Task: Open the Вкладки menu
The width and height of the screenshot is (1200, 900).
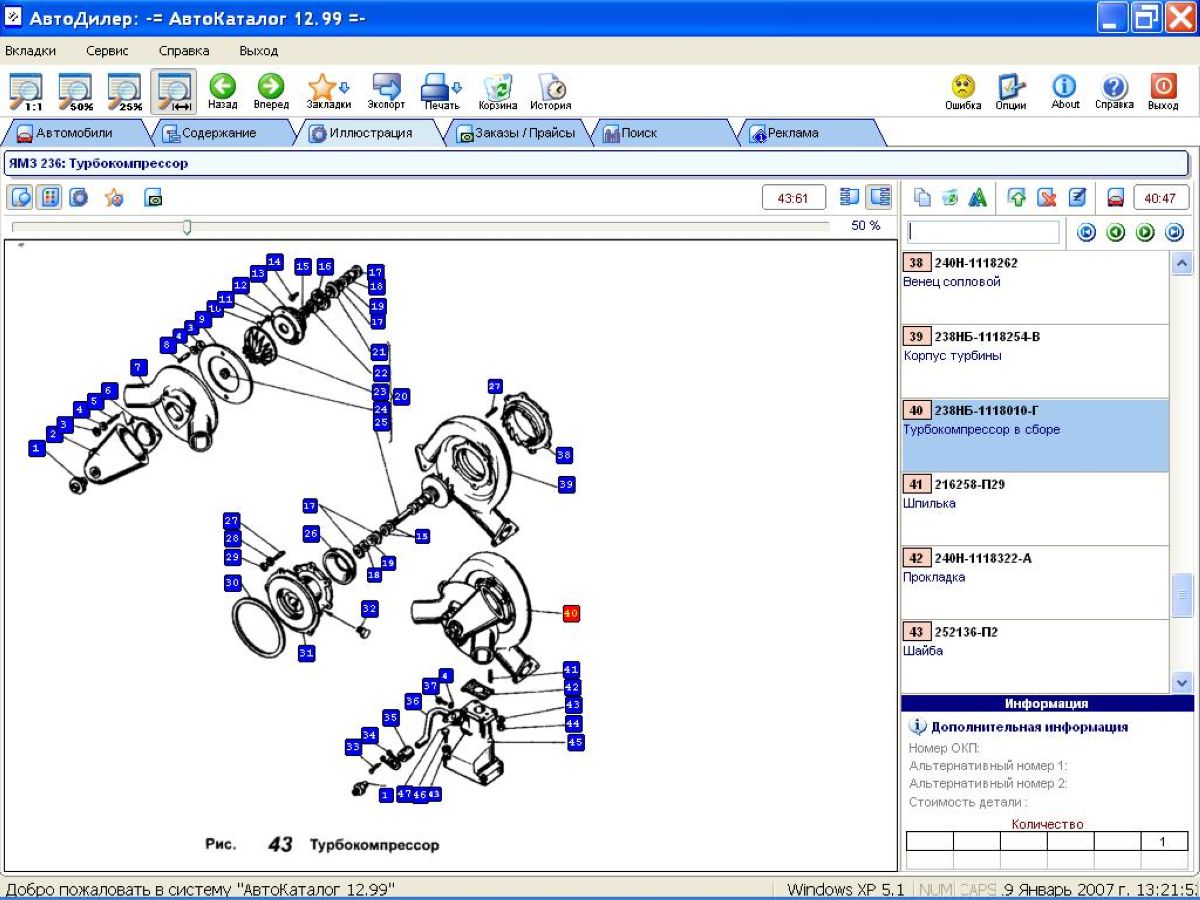Action: [31, 50]
